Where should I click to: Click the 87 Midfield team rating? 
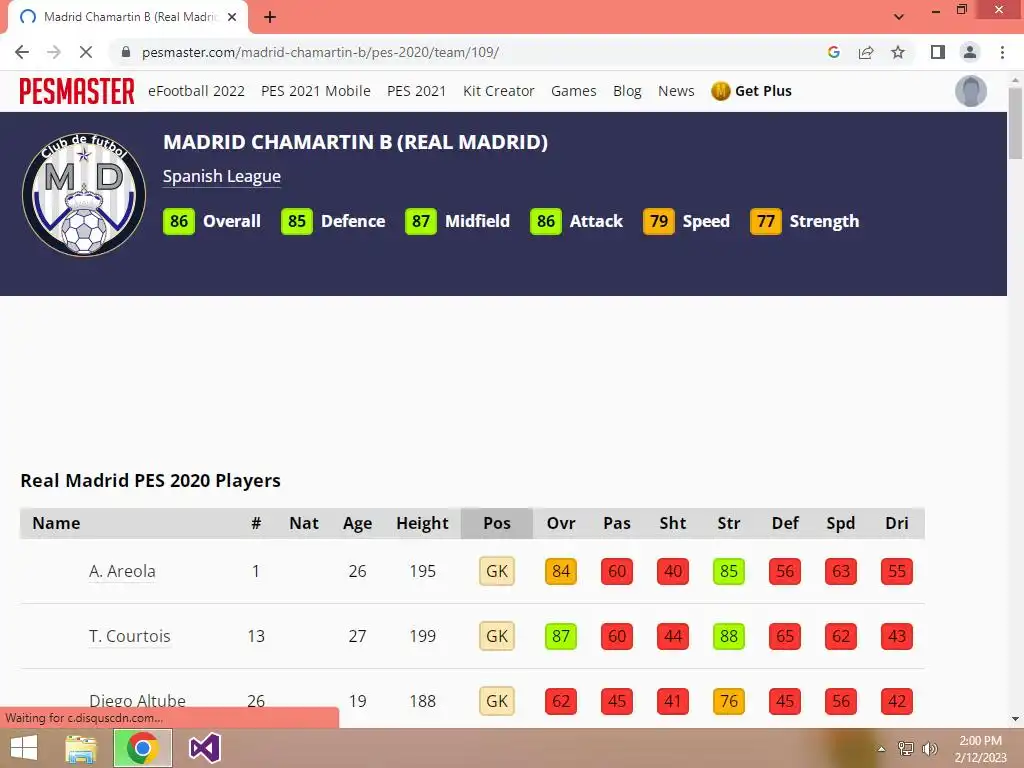tap(421, 221)
